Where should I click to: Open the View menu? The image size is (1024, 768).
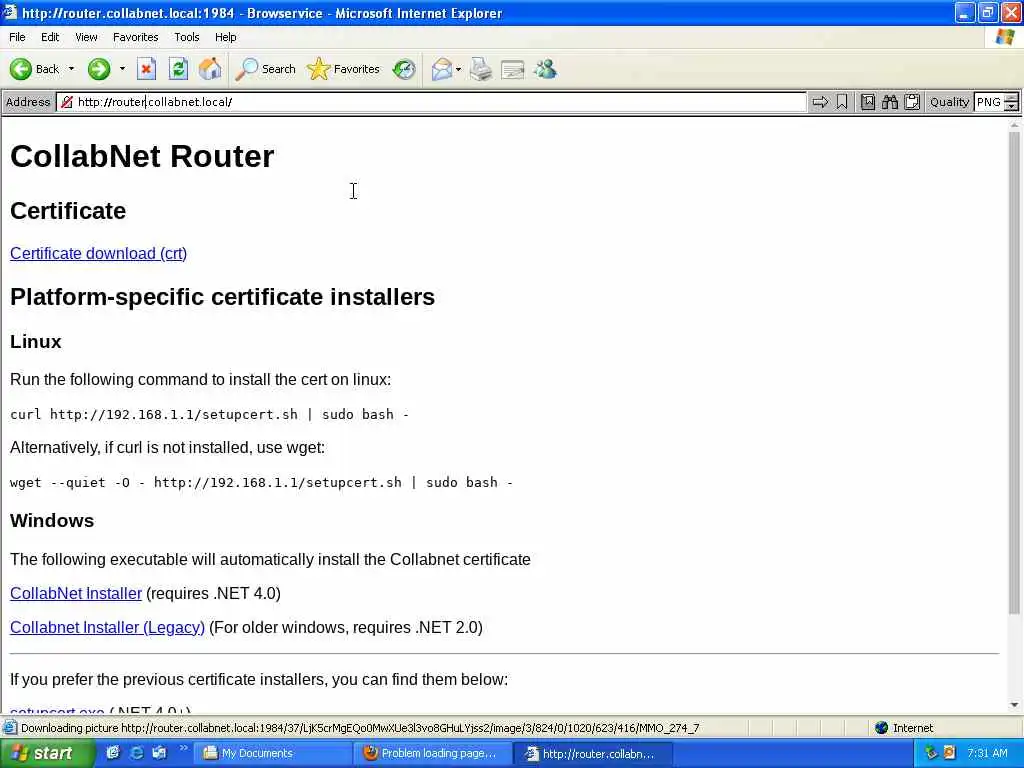click(x=86, y=37)
